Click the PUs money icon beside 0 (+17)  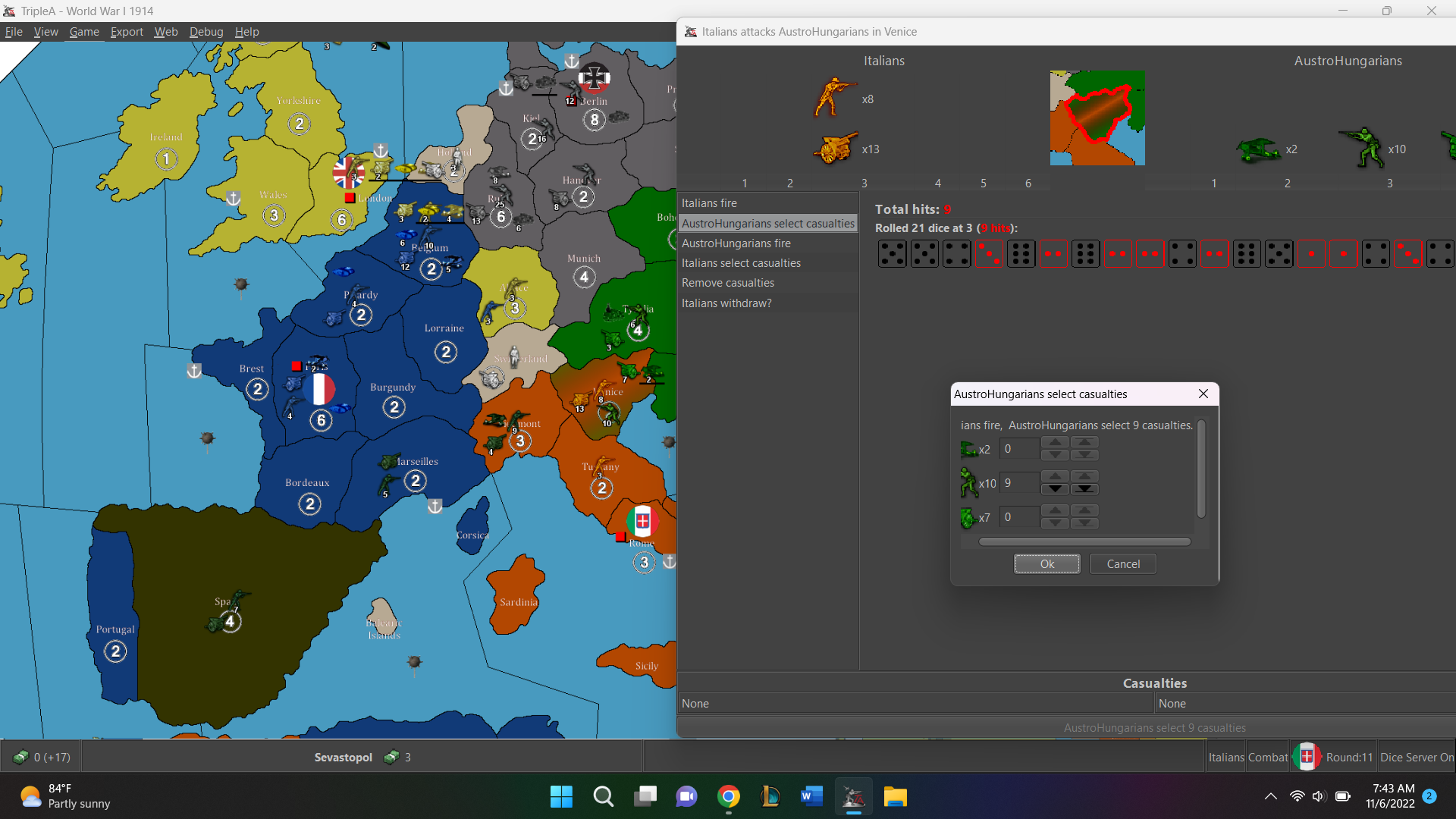click(x=20, y=757)
